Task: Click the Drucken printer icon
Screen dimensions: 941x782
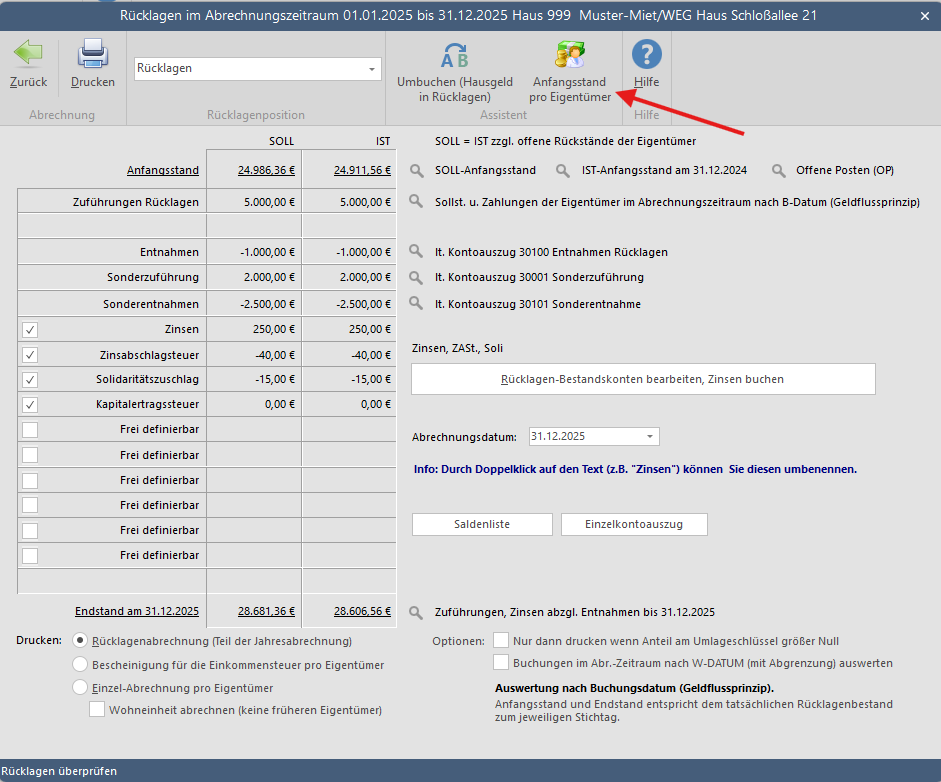Action: [92, 53]
